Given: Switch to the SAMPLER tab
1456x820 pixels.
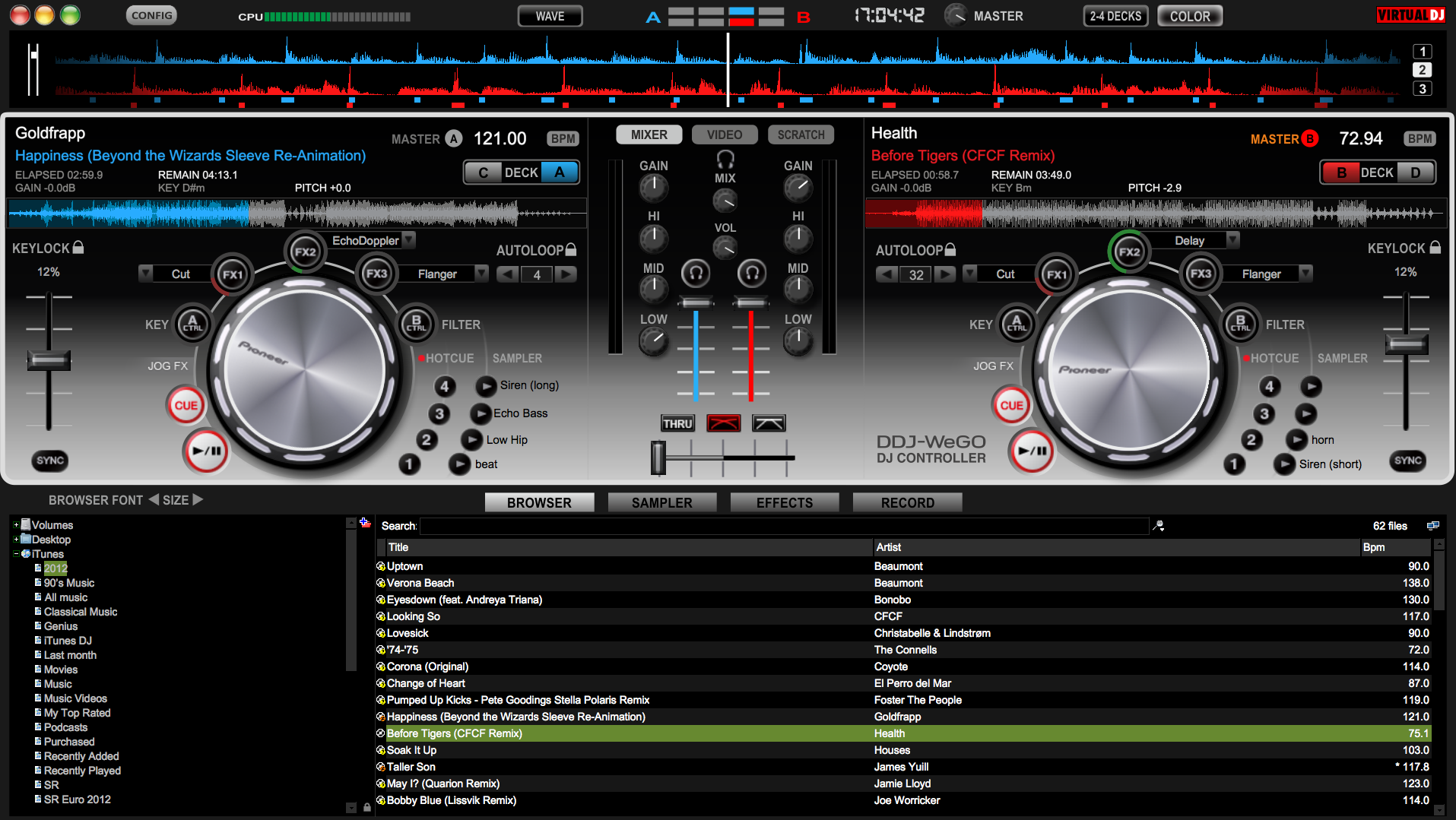Looking at the screenshot, I should click(661, 502).
